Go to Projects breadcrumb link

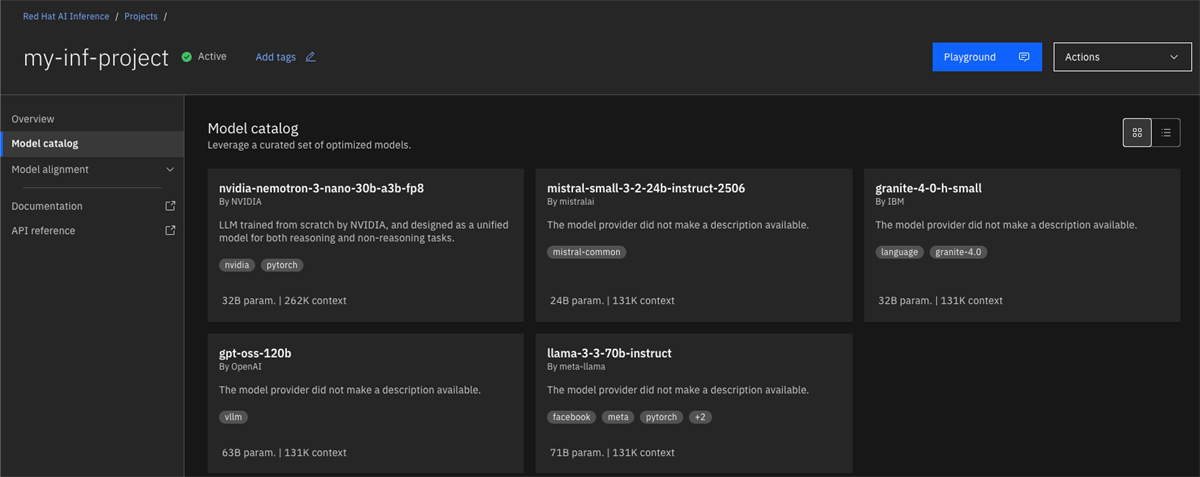point(141,17)
